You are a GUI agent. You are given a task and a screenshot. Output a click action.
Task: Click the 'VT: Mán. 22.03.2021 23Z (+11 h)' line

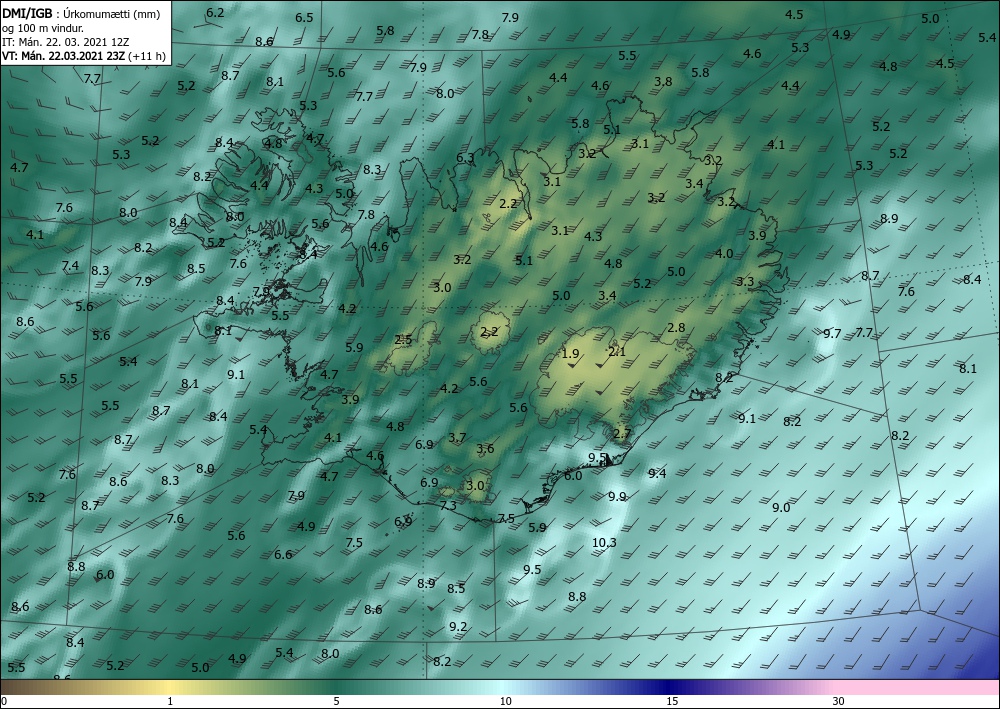click(84, 56)
